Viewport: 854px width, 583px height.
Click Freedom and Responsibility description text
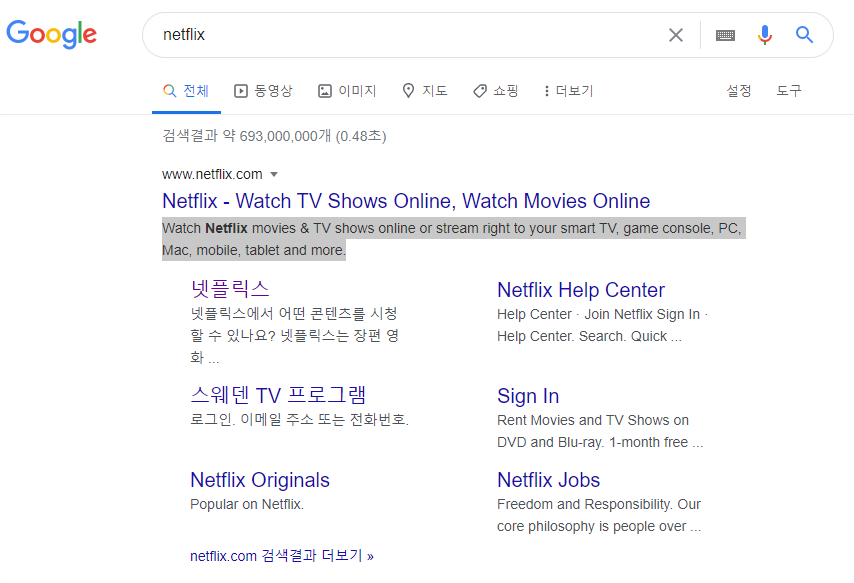[x=599, y=515]
